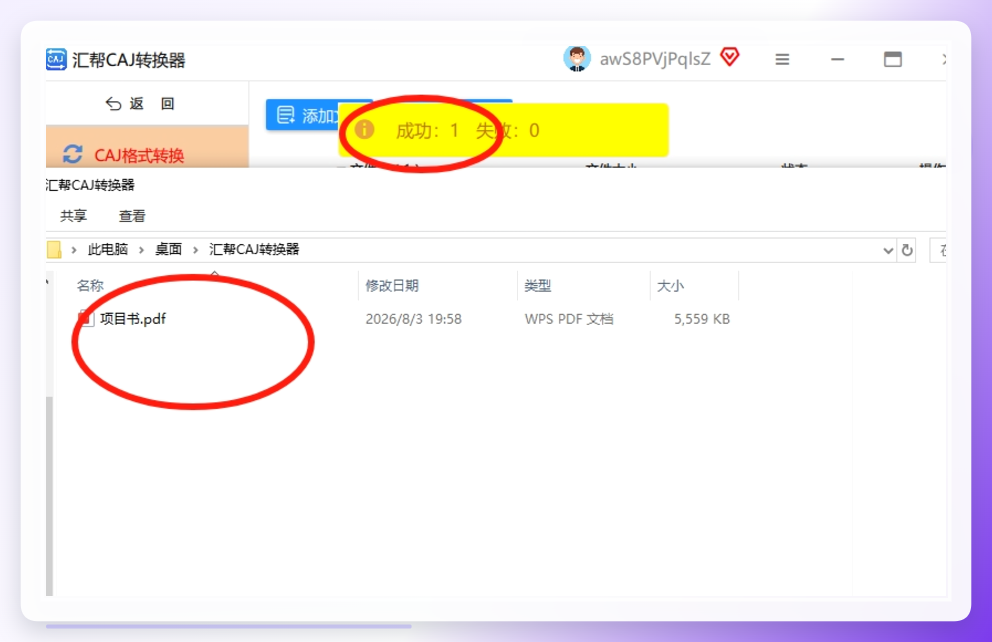Open the user avatar profile picture
Screen dimensions: 992x642
(x=577, y=59)
